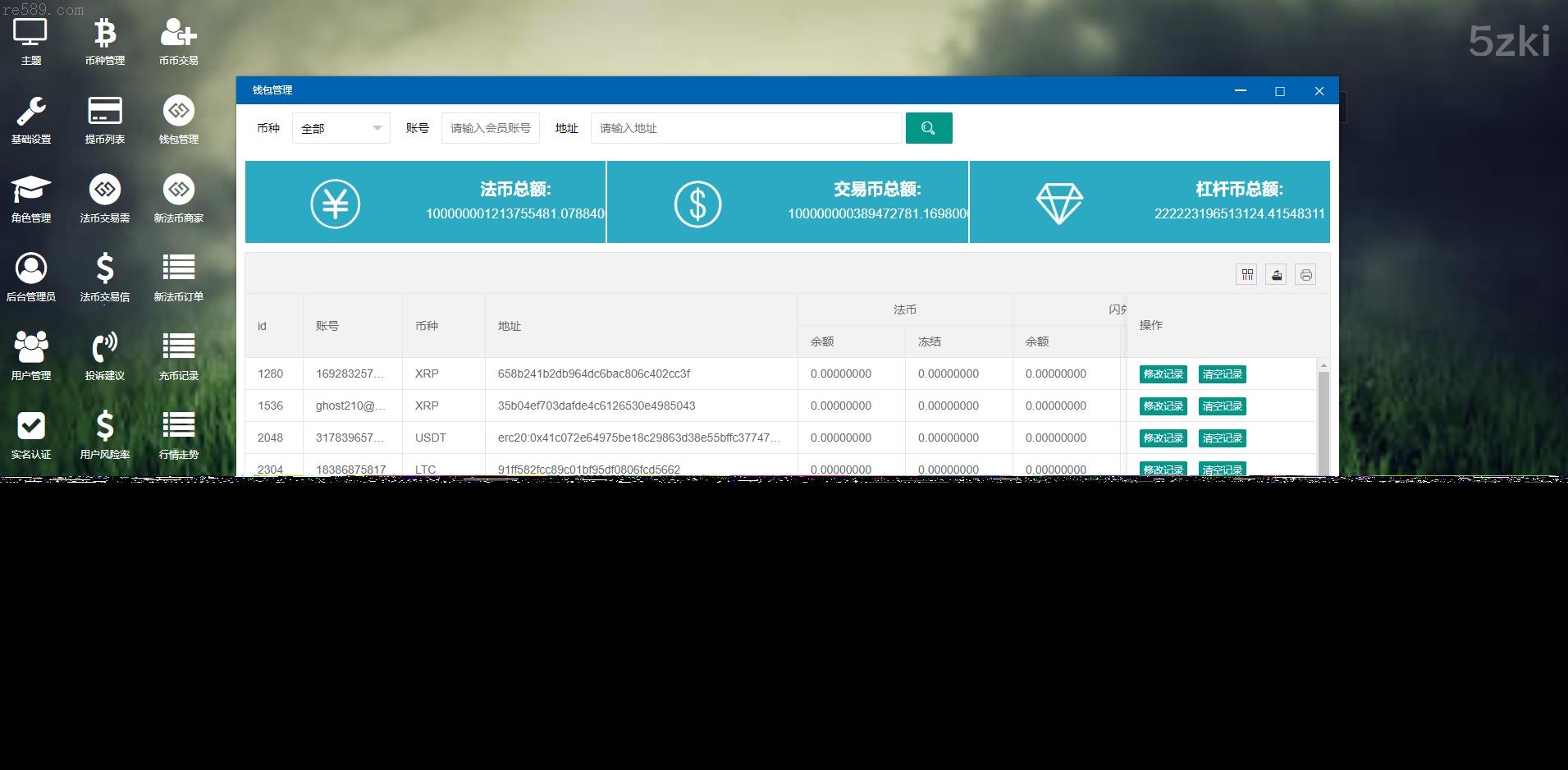Click the green search button

point(928,128)
